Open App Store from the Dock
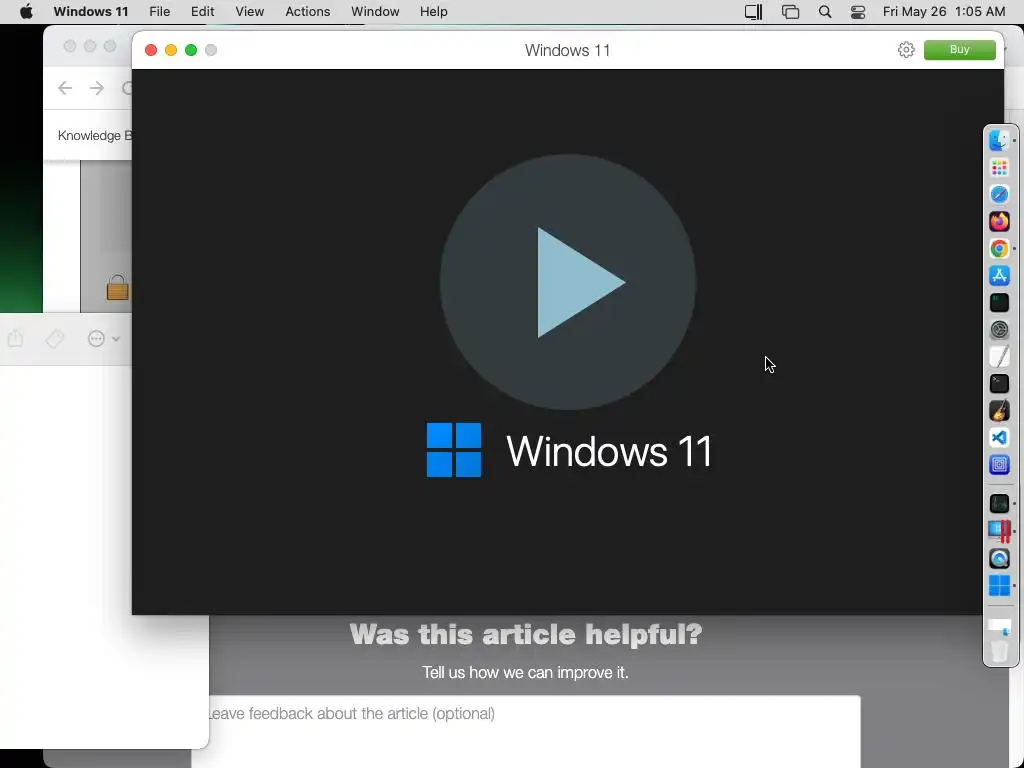The height and width of the screenshot is (768, 1024). click(x=999, y=276)
